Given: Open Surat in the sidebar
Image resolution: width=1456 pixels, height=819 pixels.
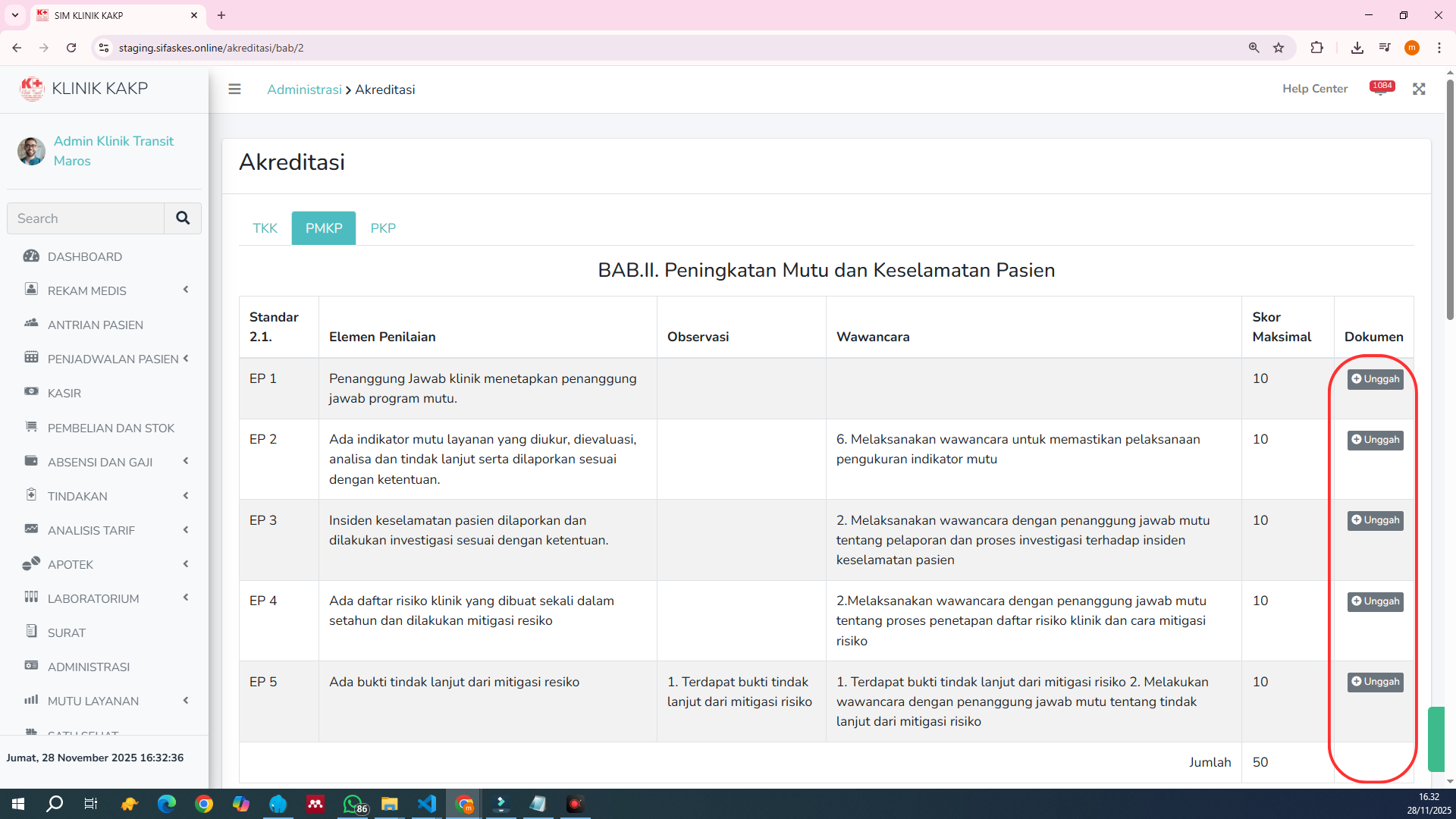Looking at the screenshot, I should tap(66, 632).
